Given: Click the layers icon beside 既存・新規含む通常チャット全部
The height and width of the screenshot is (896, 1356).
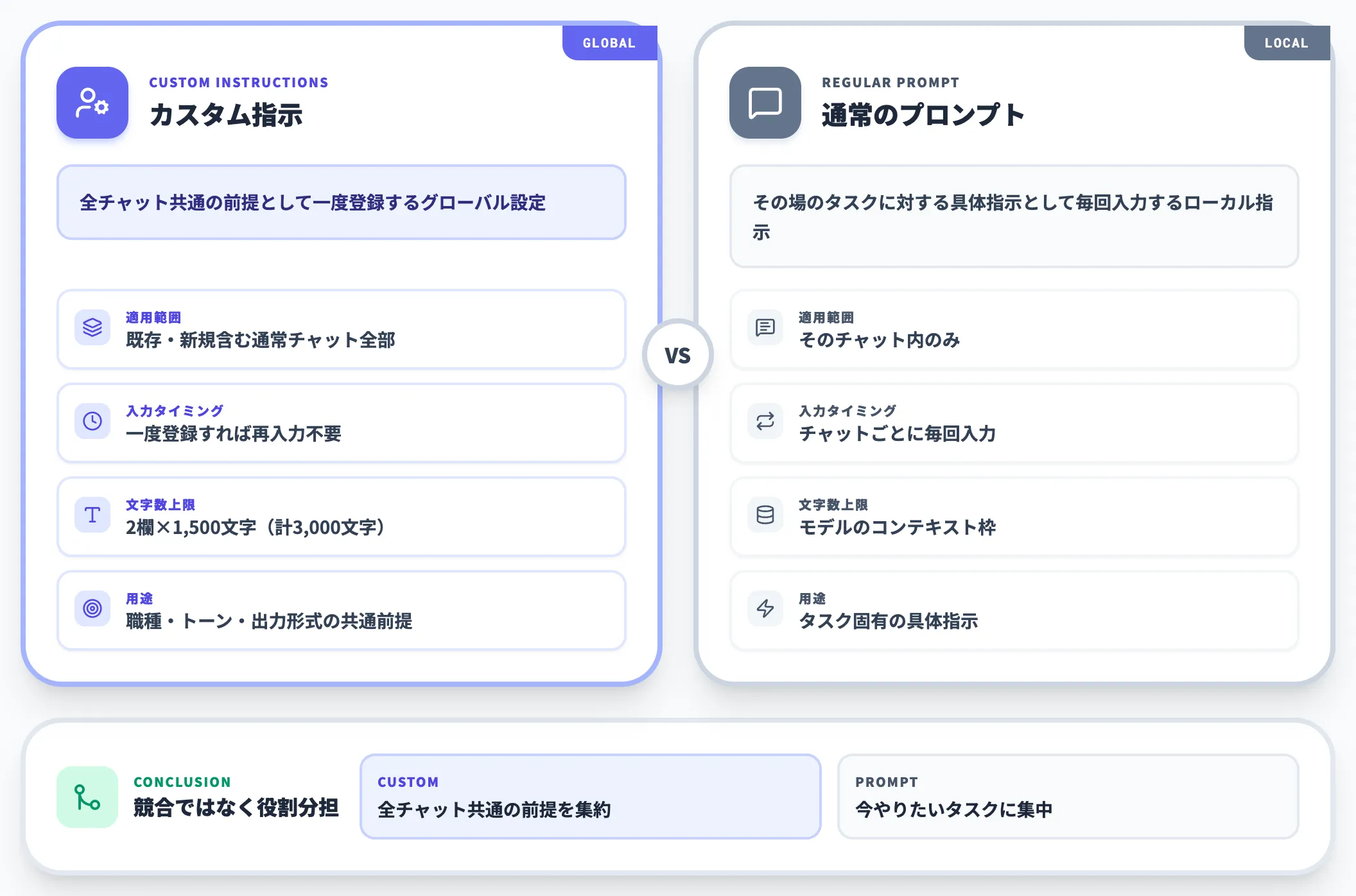Looking at the screenshot, I should point(92,327).
